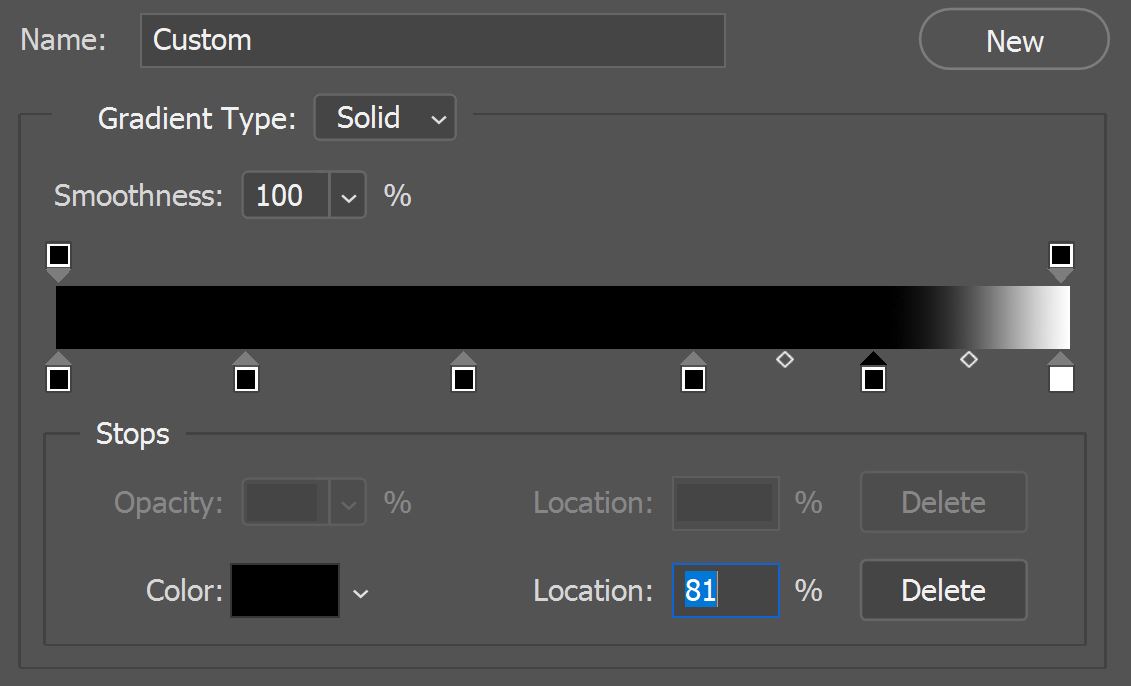Expand the Color dropdown chevron
This screenshot has height=686, width=1131.
360,591
